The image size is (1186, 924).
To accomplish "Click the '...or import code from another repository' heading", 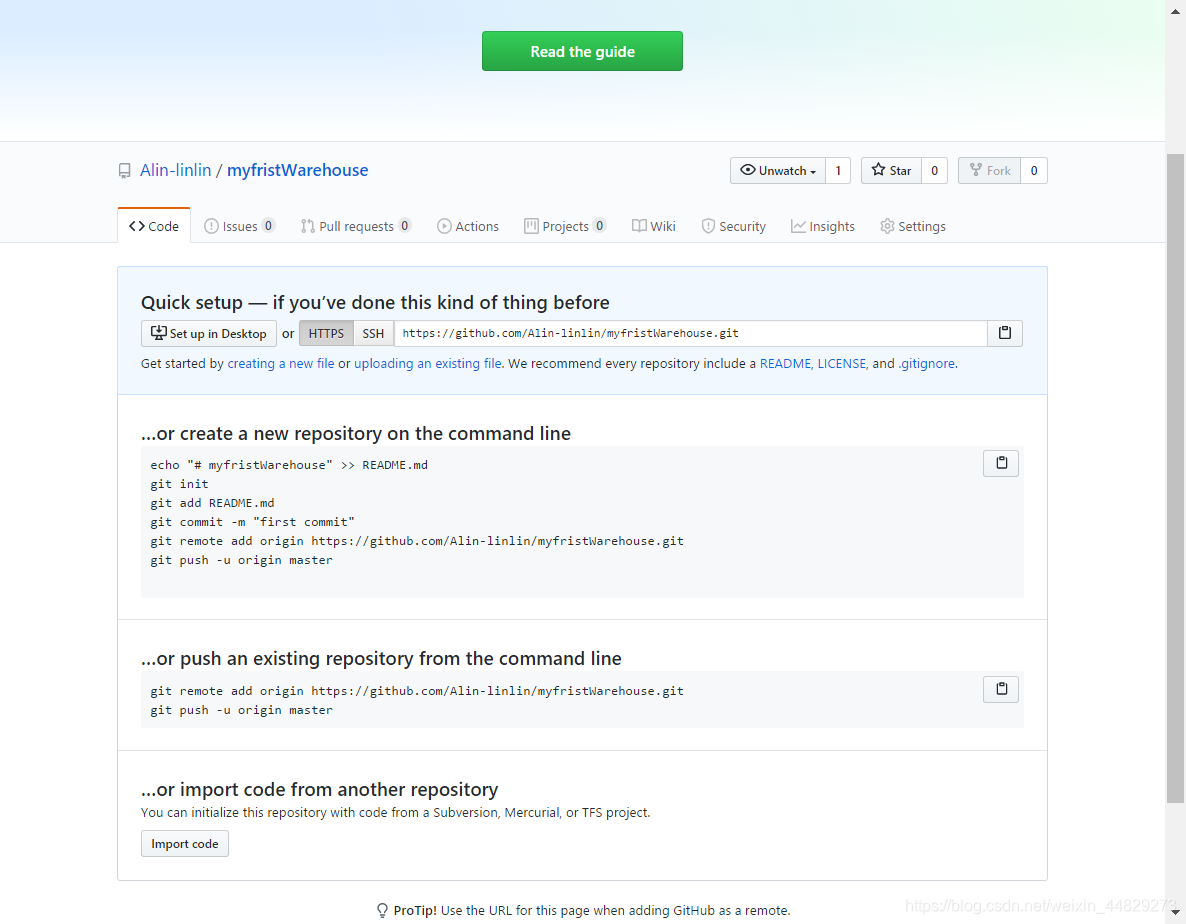I will pyautogui.click(x=319, y=789).
